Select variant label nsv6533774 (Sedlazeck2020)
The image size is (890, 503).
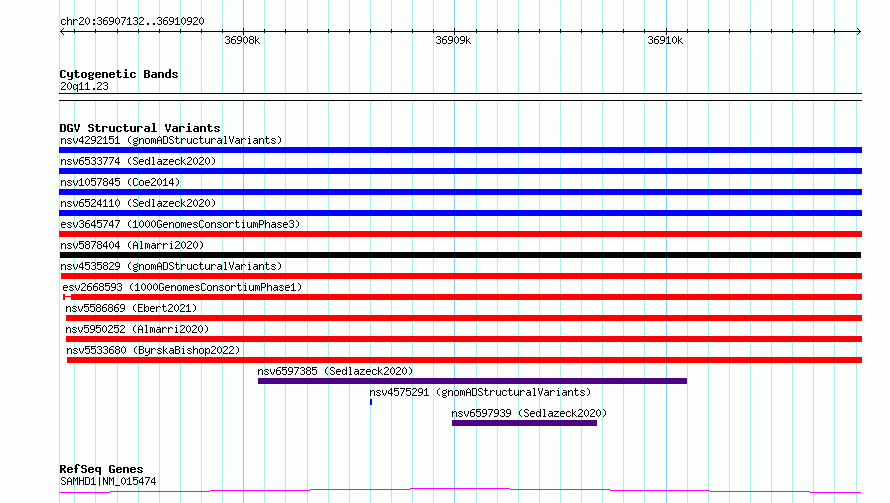[x=138, y=161]
